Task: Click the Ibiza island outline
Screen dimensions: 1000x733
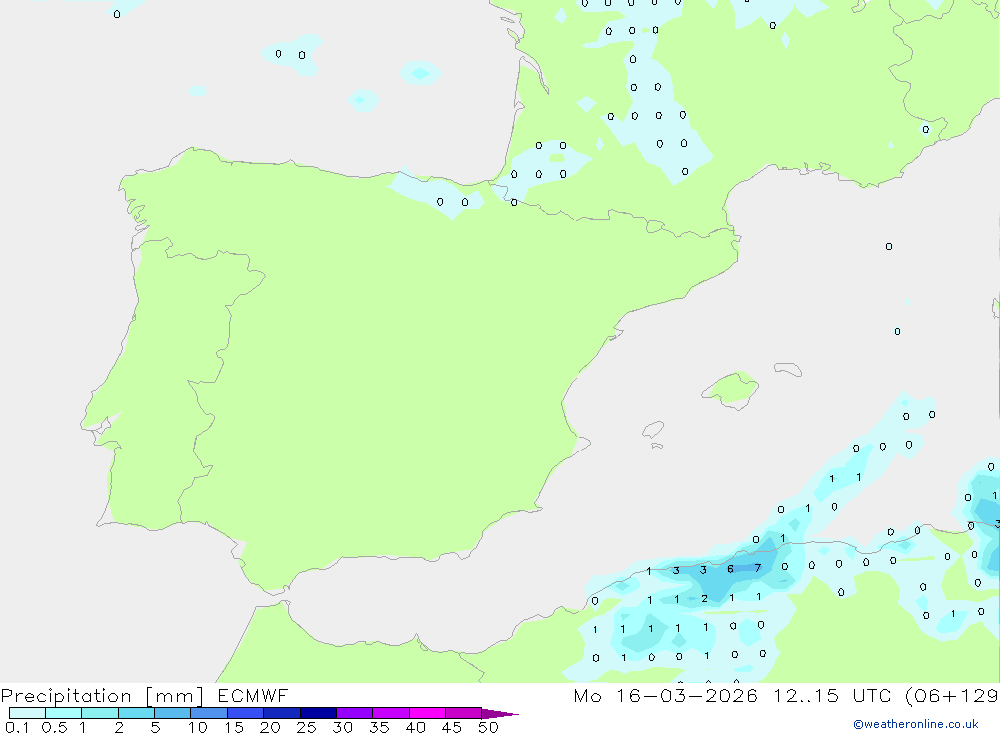Action: (653, 430)
